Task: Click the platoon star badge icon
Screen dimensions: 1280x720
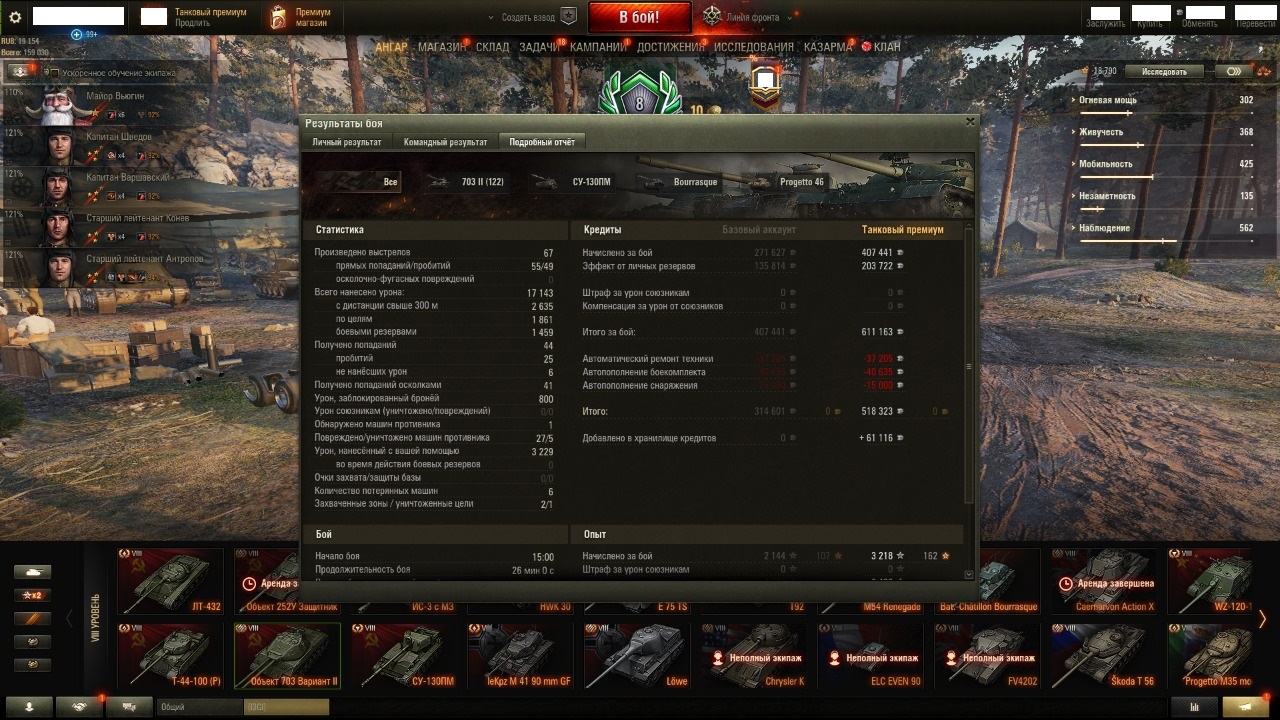Action: 568,17
